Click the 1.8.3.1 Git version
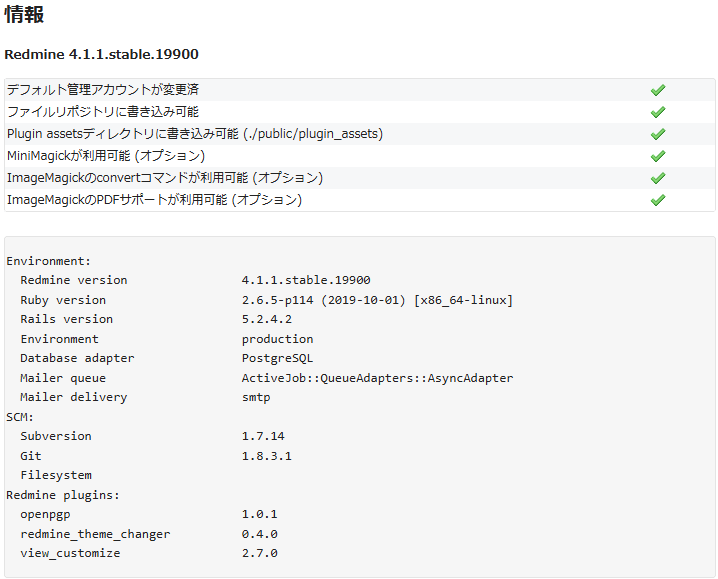 pyautogui.click(x=267, y=456)
